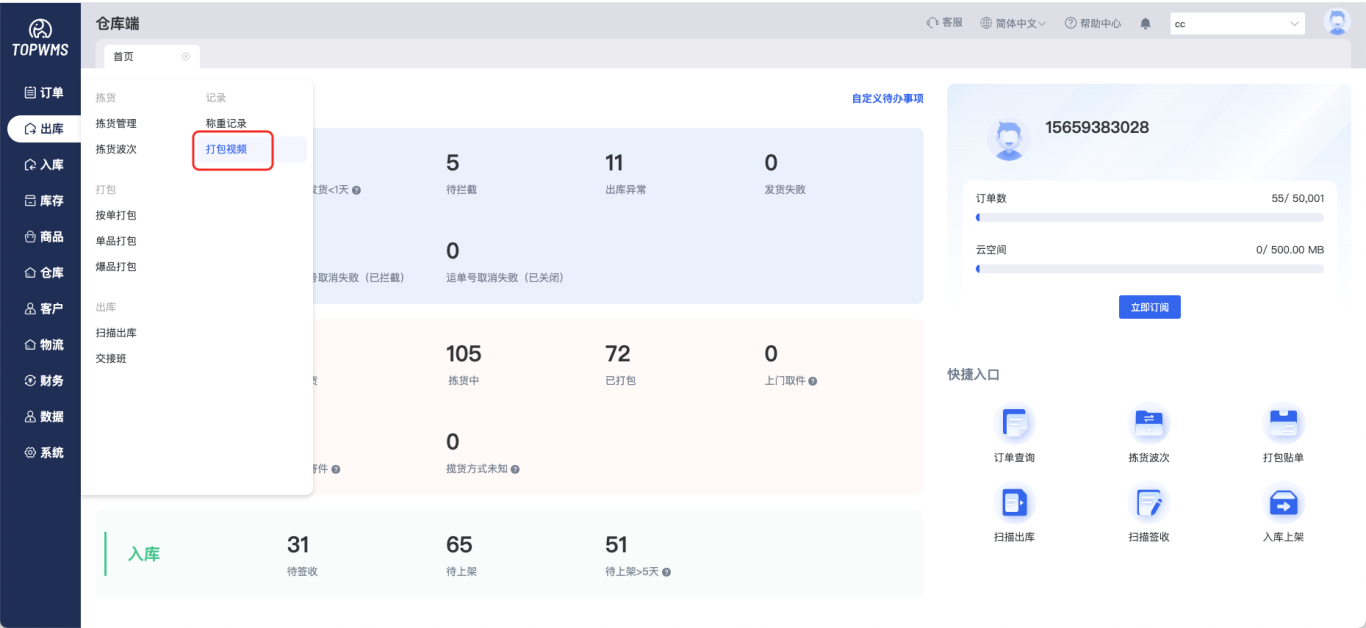1366x628 pixels.
Task: Click the 运单号取消失败（已关闭） count
Action: coord(452,251)
